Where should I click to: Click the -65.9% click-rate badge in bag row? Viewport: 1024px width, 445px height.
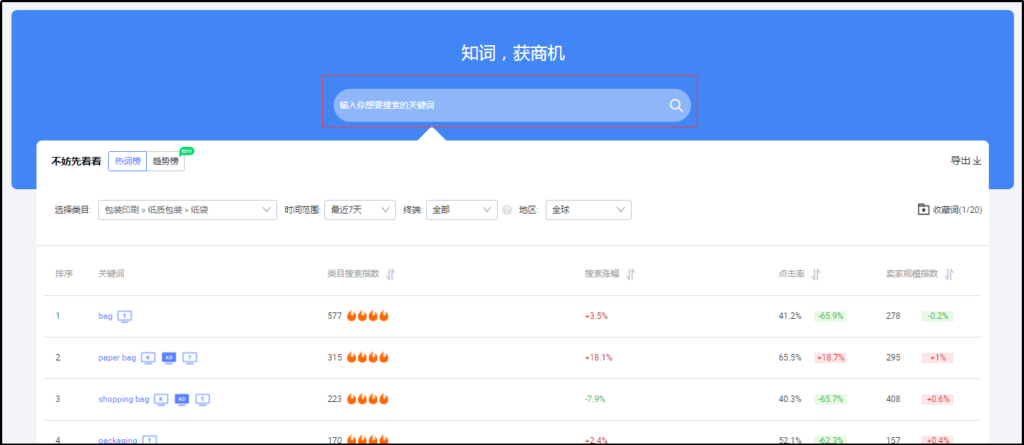click(x=830, y=316)
